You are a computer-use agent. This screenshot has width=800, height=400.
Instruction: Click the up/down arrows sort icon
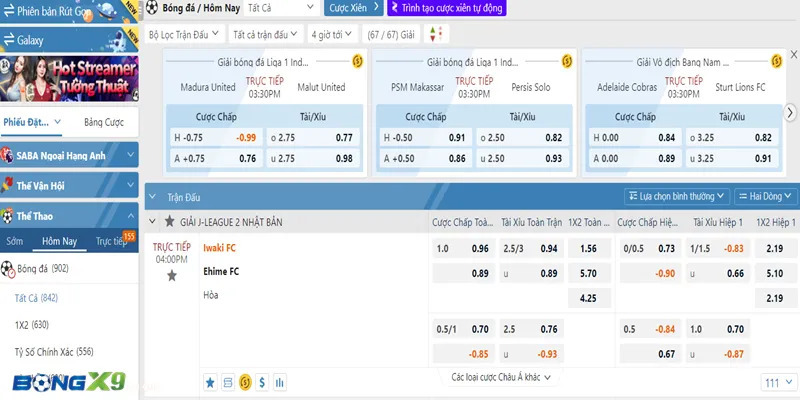click(433, 33)
